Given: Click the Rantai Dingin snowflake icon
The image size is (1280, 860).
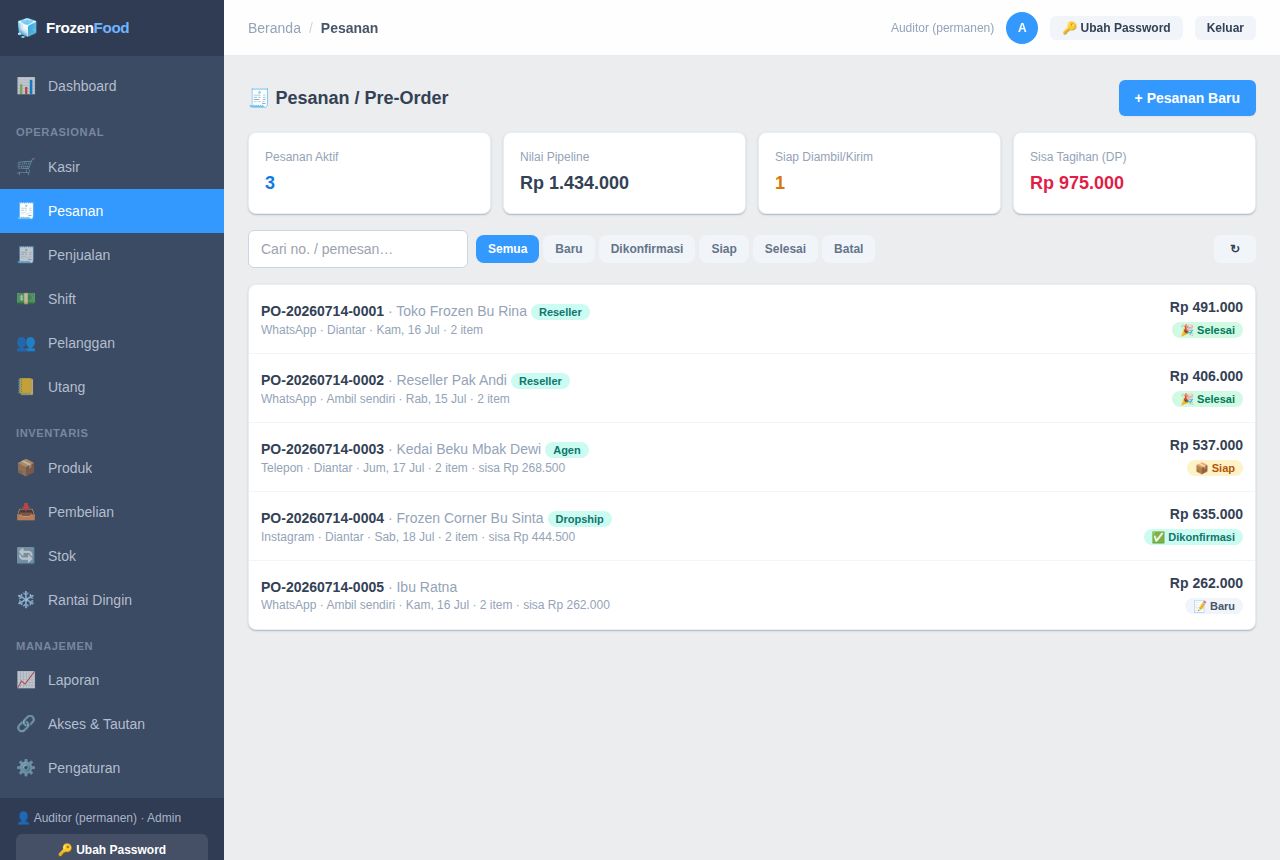Looking at the screenshot, I should [x=26, y=600].
